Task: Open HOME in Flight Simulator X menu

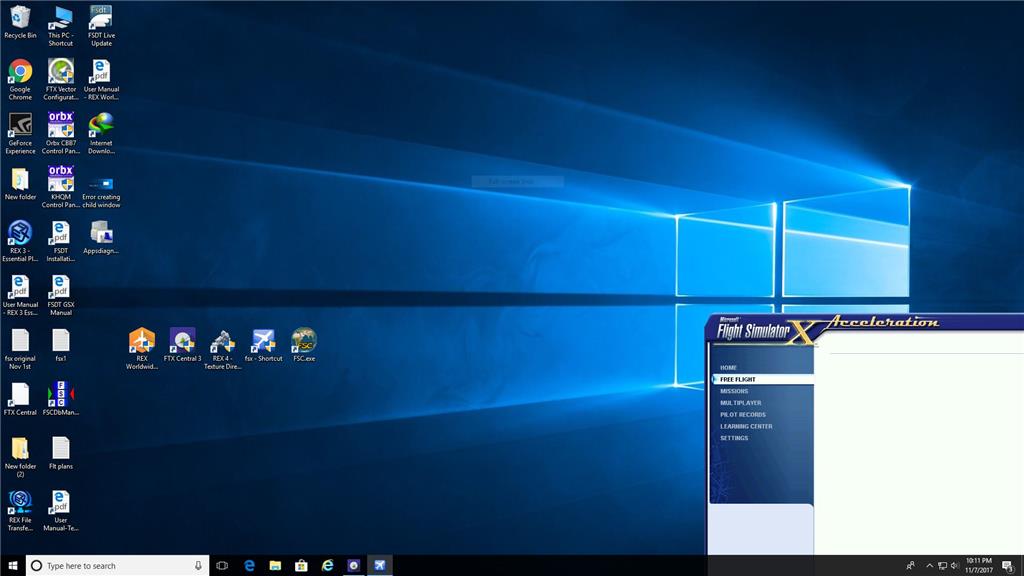Action: [x=728, y=368]
